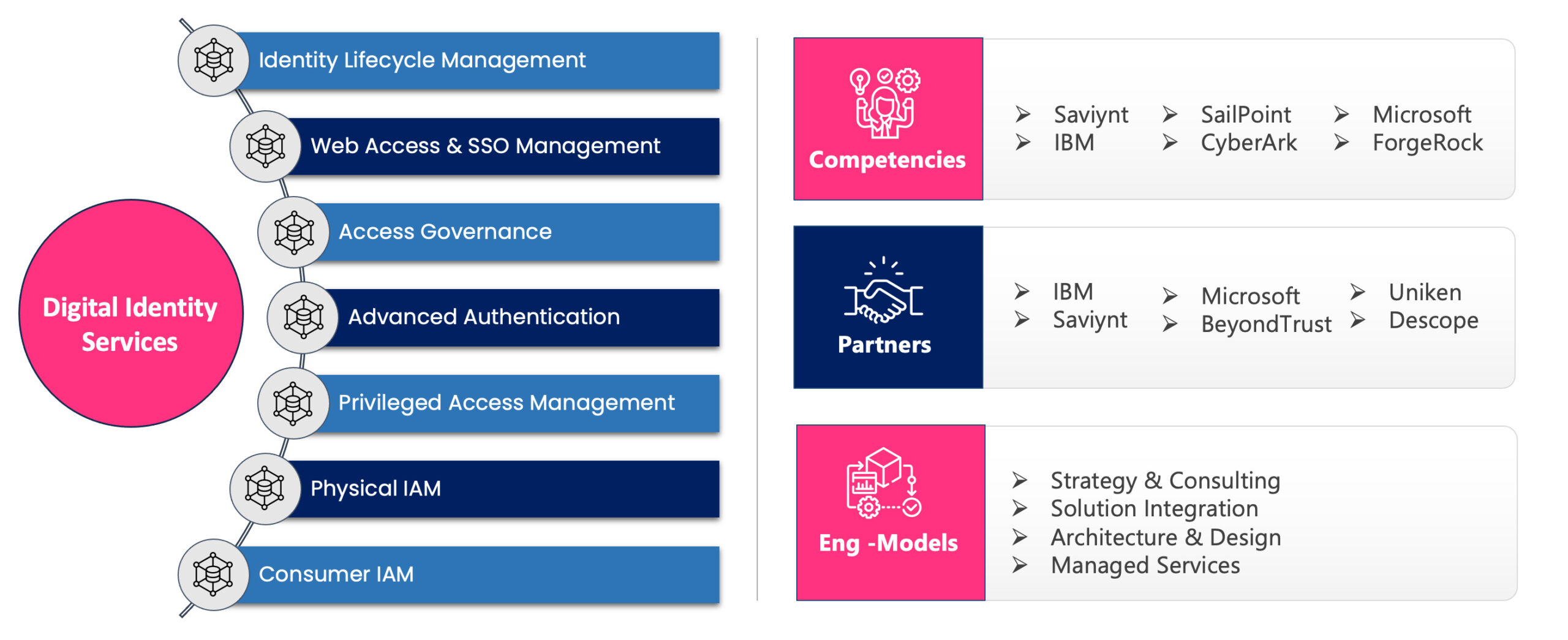Click the arrow bullet beside Saviynt under Competencies
This screenshot has width=1568, height=640.
click(1022, 114)
